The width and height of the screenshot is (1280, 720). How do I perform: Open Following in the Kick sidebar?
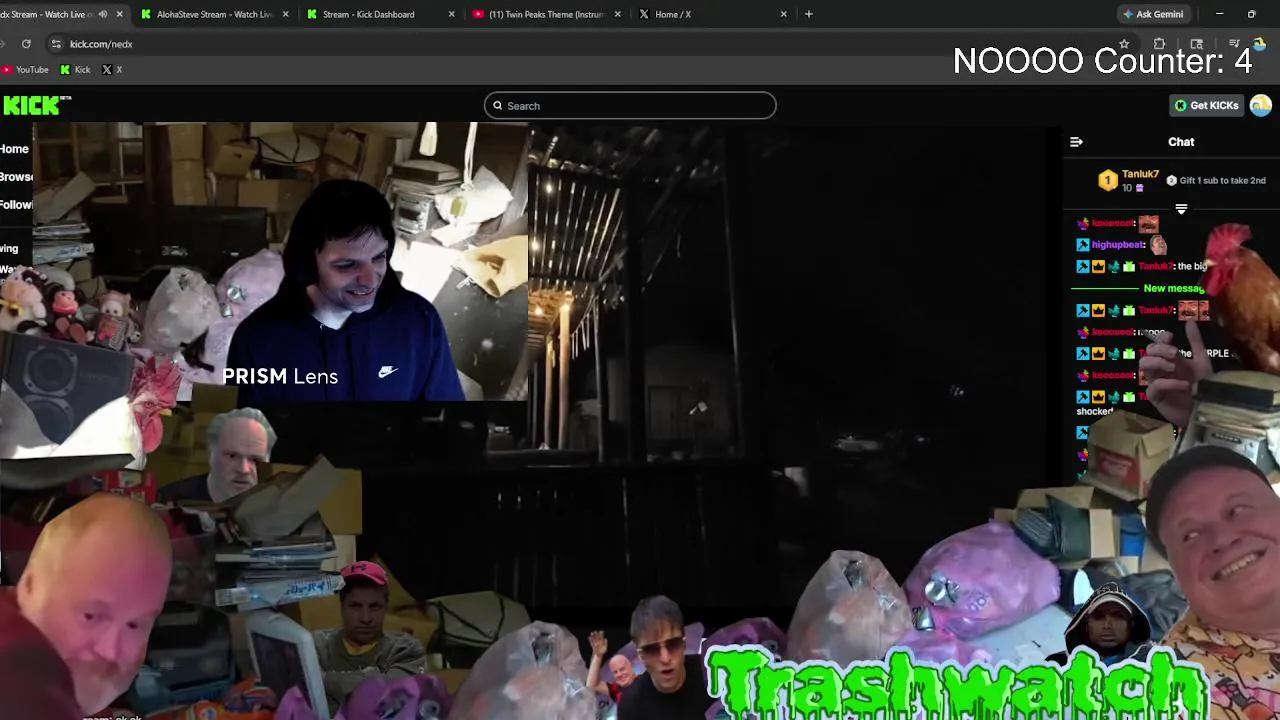point(16,205)
